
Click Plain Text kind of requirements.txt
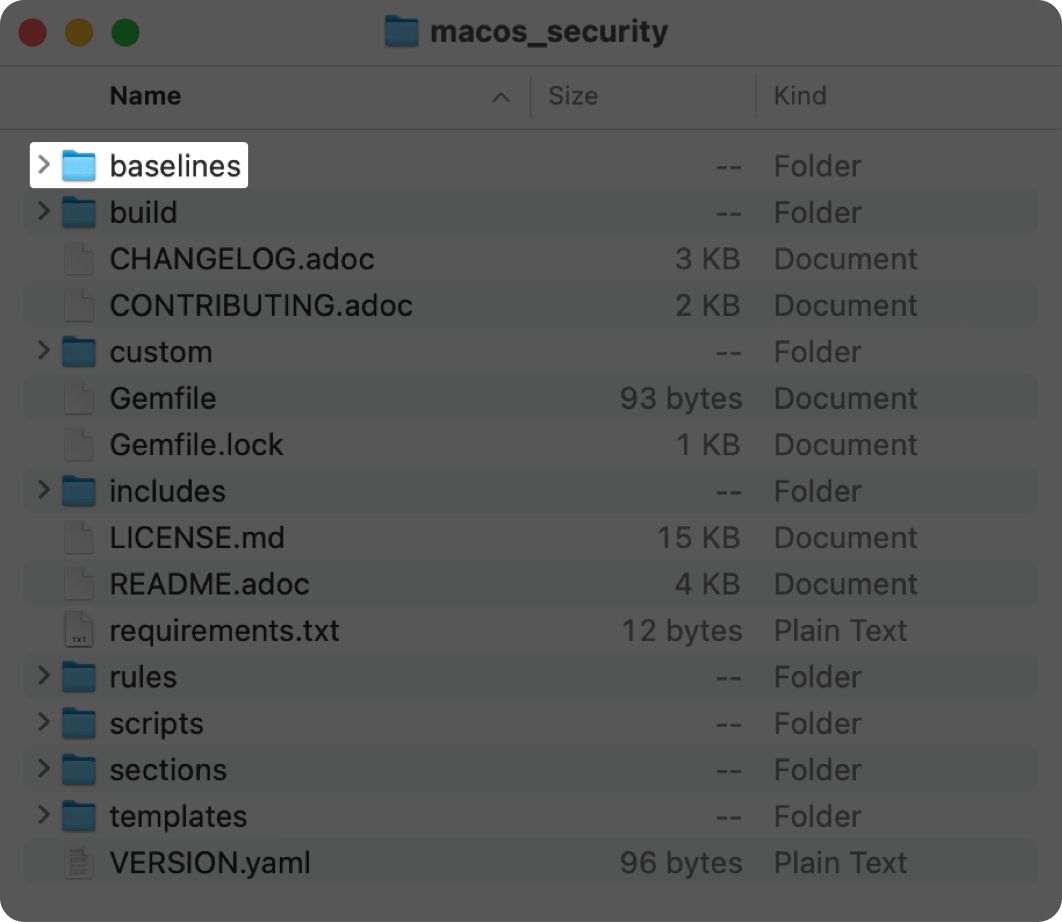pos(841,630)
